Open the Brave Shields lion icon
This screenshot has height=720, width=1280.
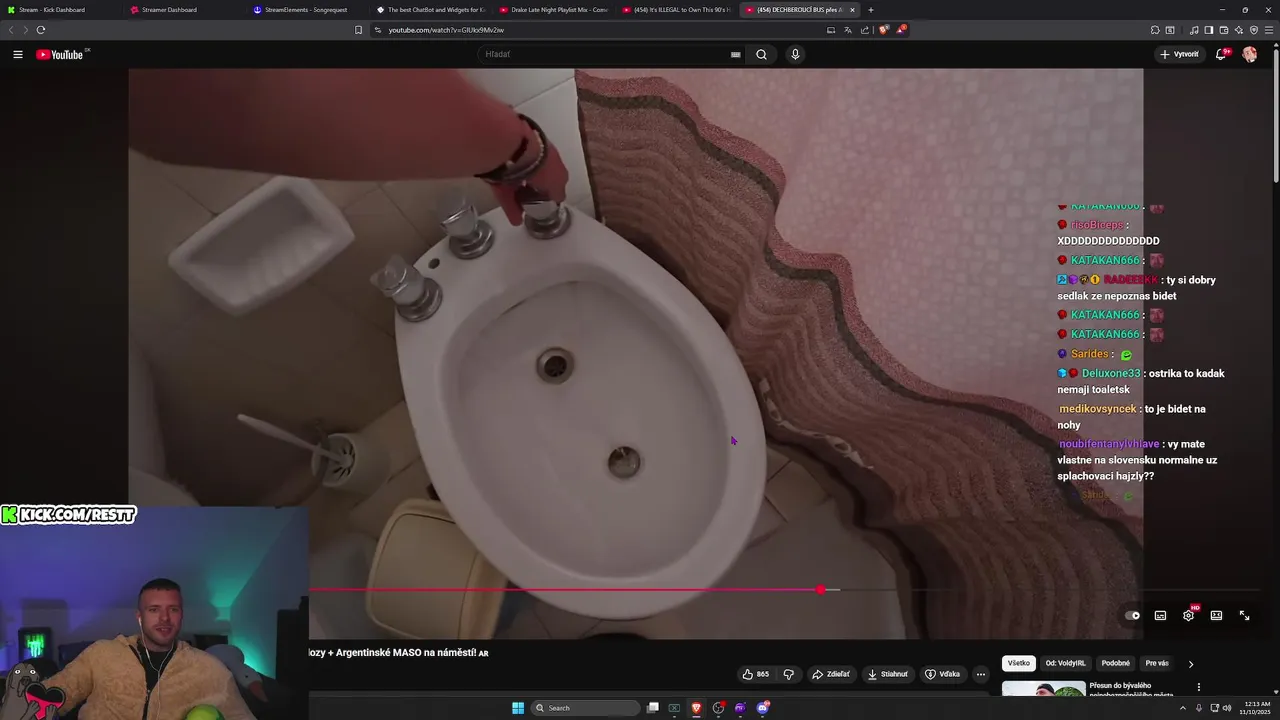pyautogui.click(x=883, y=30)
